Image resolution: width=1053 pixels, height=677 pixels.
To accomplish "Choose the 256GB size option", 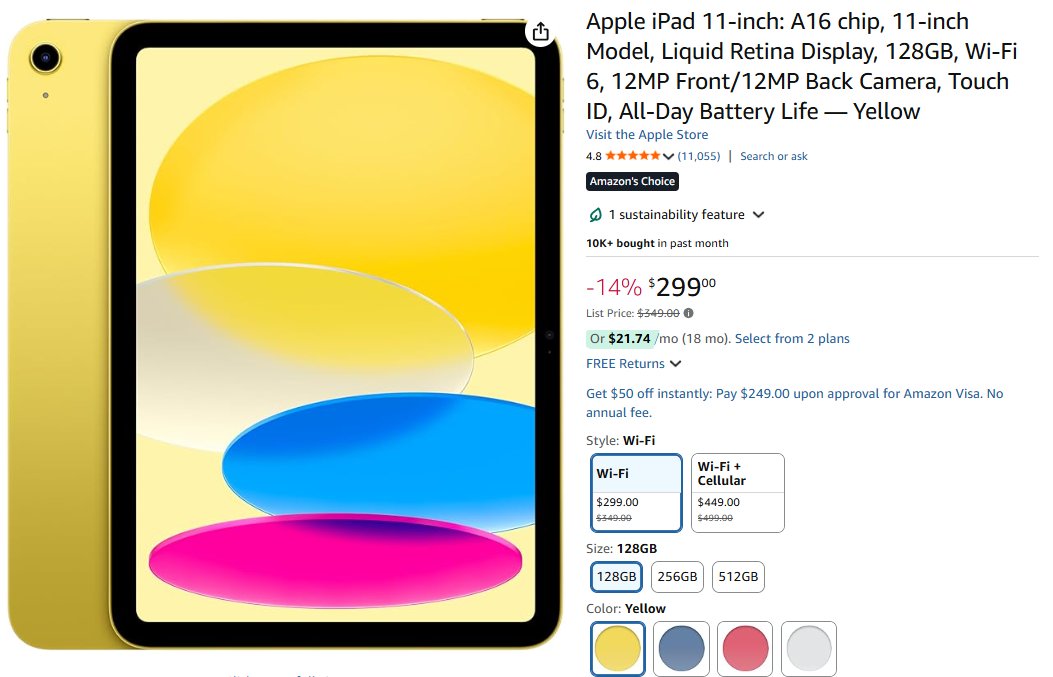I will pos(677,576).
